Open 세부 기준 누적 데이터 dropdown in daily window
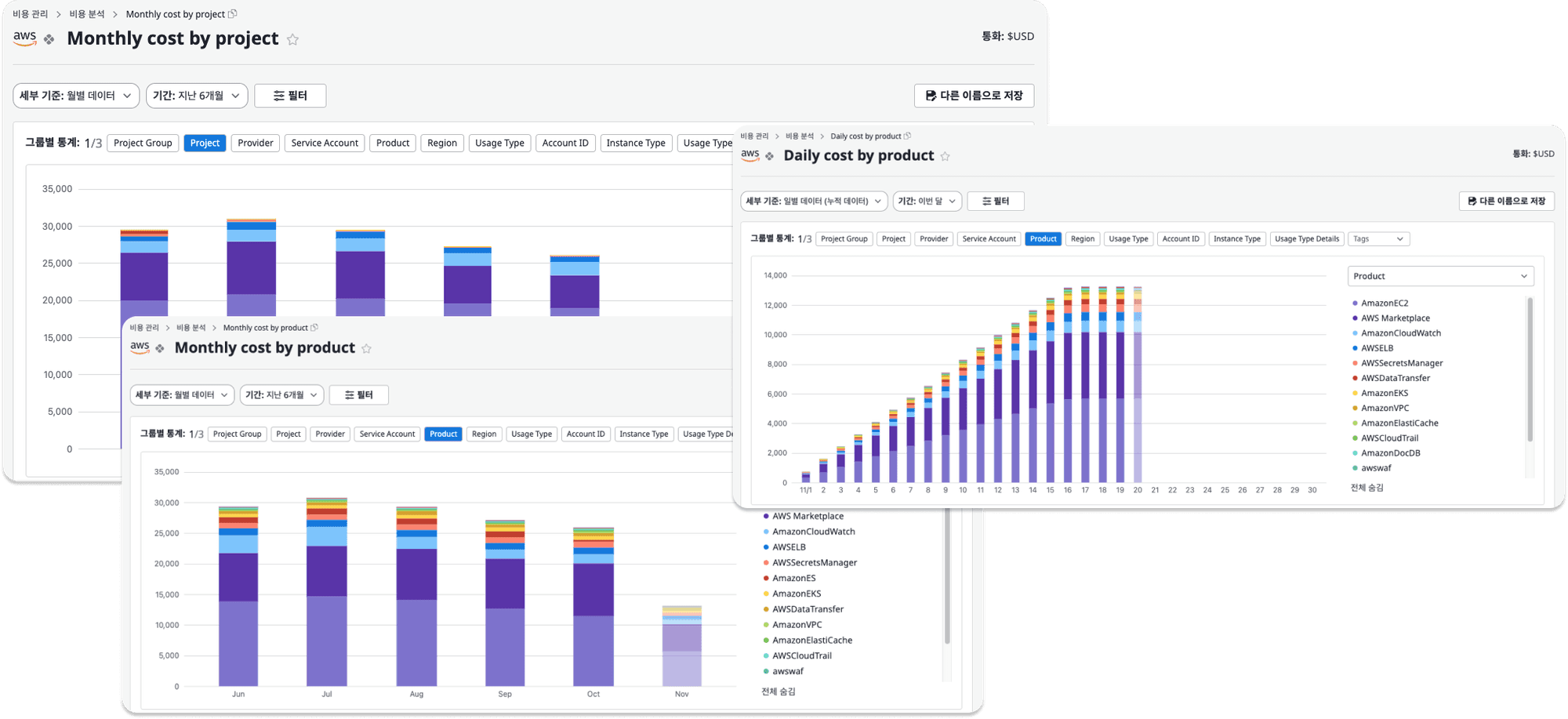 (814, 202)
